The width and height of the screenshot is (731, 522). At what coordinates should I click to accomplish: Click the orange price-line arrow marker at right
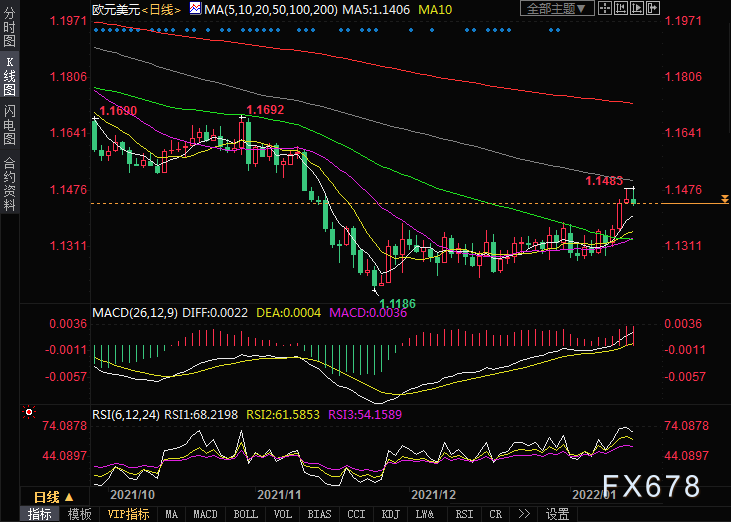(724, 199)
